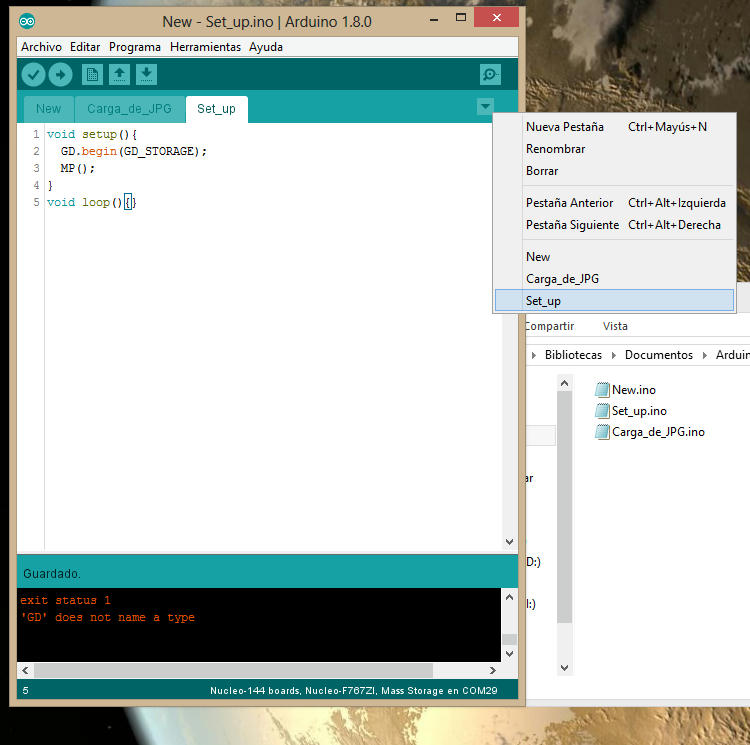Click the console horizontal scroll-right arrow
This screenshot has height=745, width=750.
point(493,670)
